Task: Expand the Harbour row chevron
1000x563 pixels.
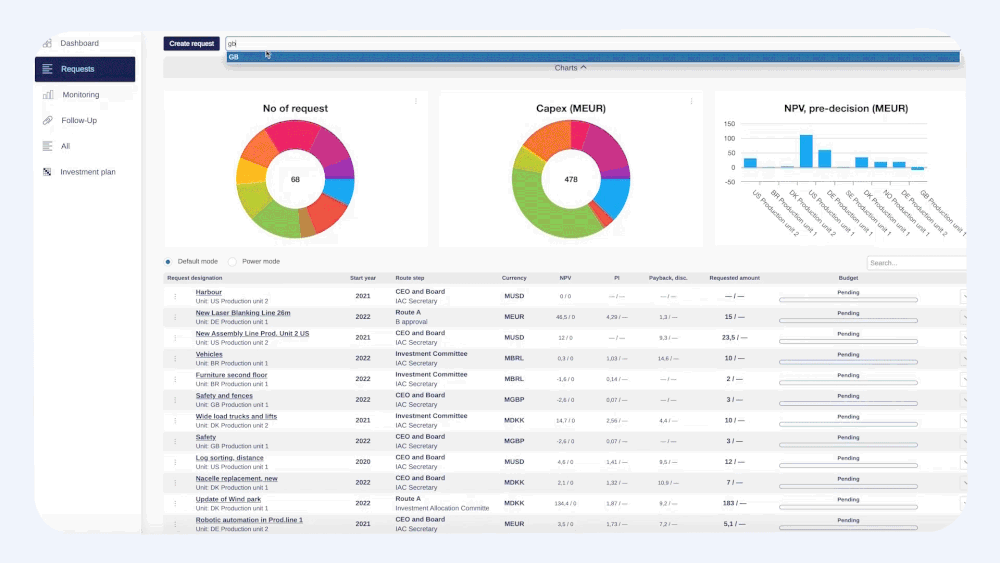Action: [x=964, y=296]
